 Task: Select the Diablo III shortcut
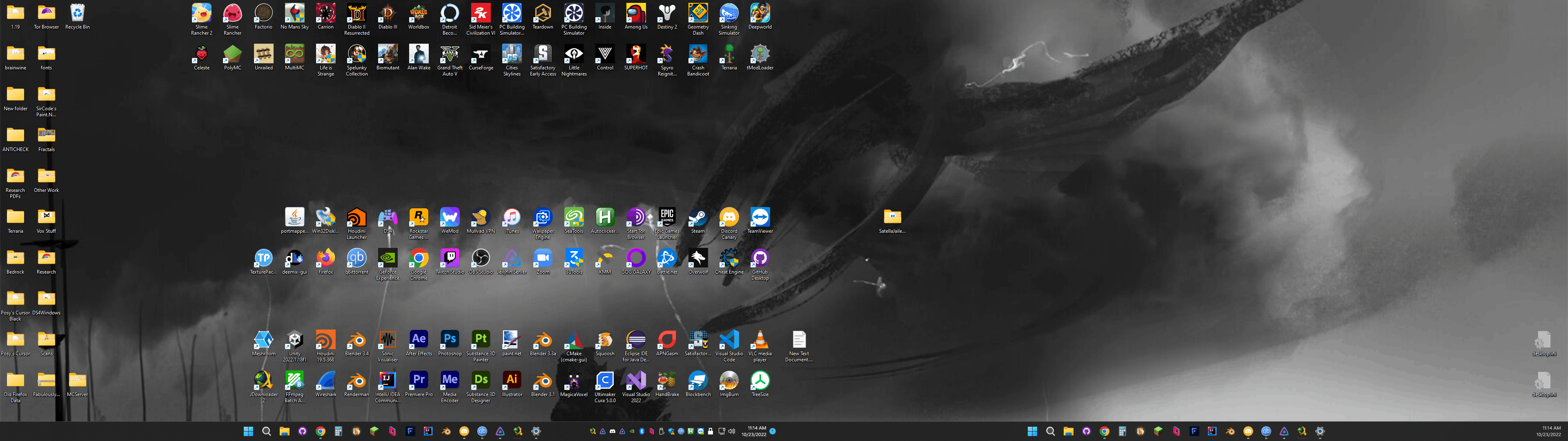[388, 16]
